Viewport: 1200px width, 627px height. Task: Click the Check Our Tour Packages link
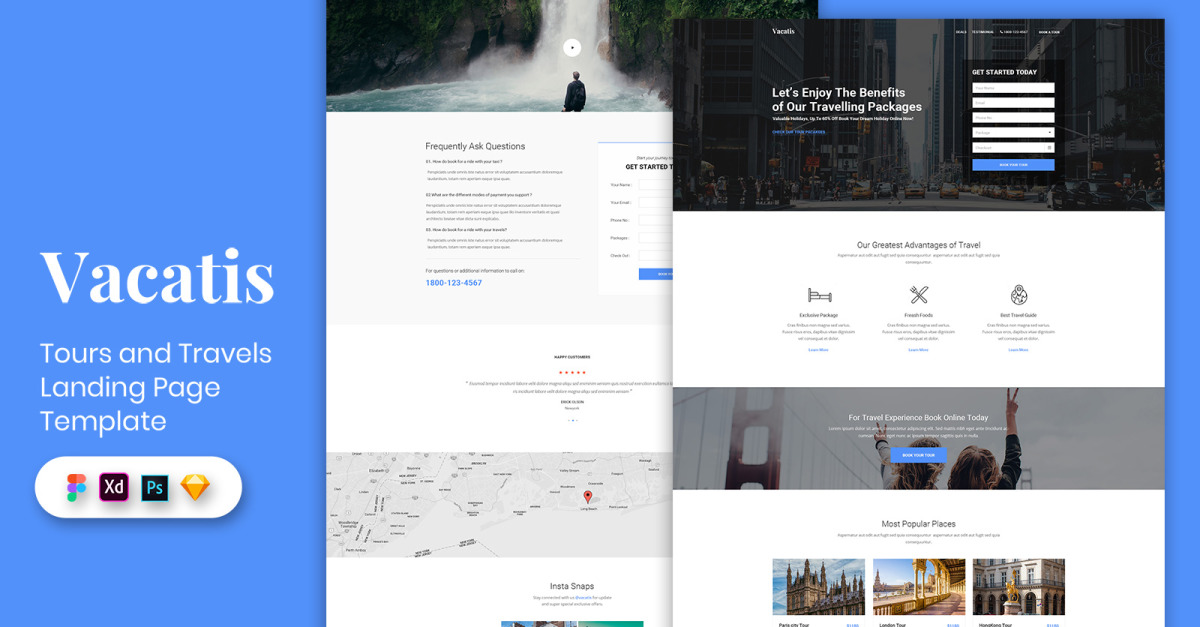(x=799, y=132)
